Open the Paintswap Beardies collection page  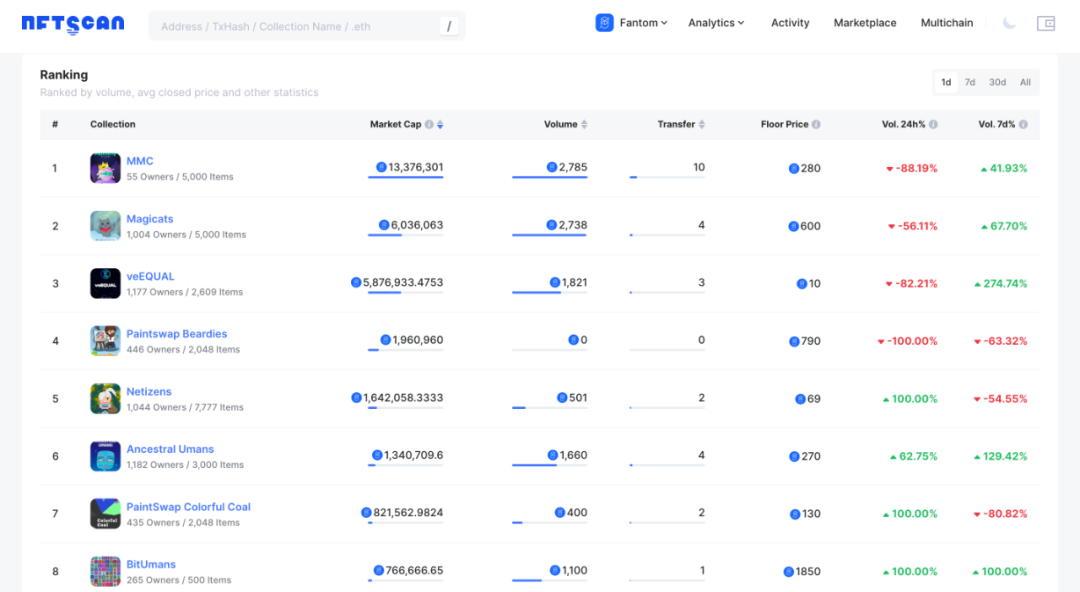click(x=177, y=334)
